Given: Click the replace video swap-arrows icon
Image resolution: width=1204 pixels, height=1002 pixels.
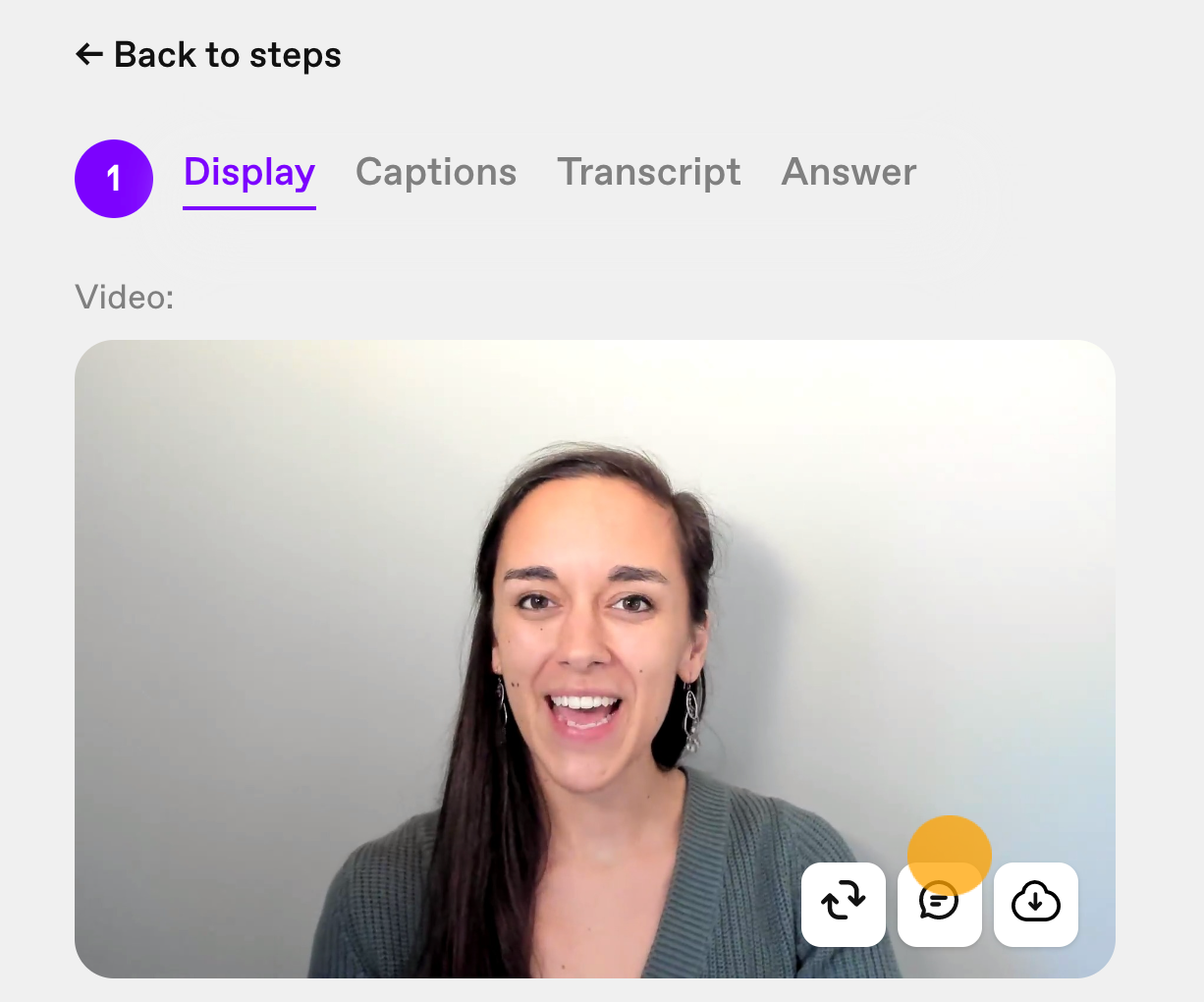Looking at the screenshot, I should (x=844, y=904).
